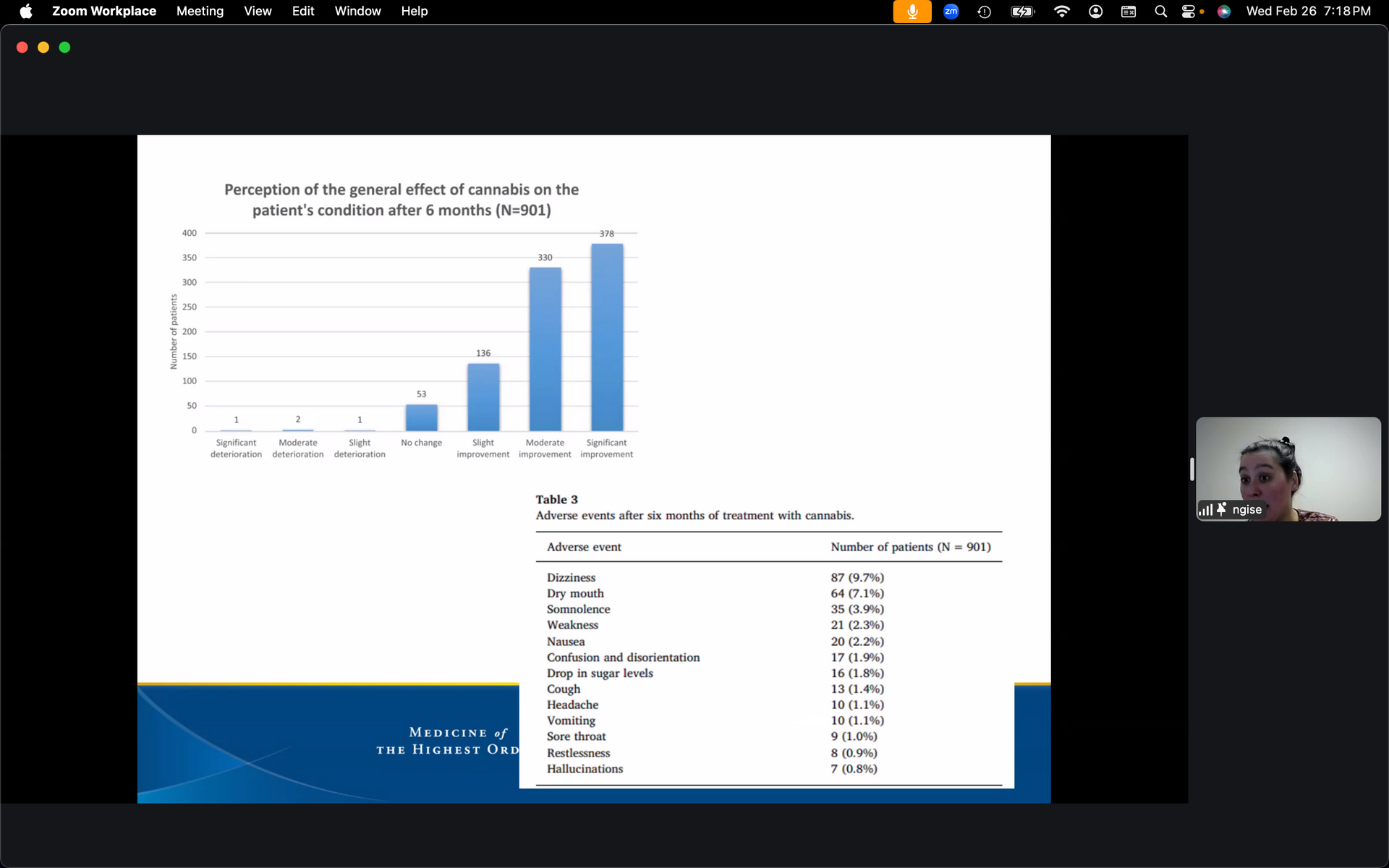The width and height of the screenshot is (1389, 868).
Task: Click the date and time display
Action: (1308, 12)
